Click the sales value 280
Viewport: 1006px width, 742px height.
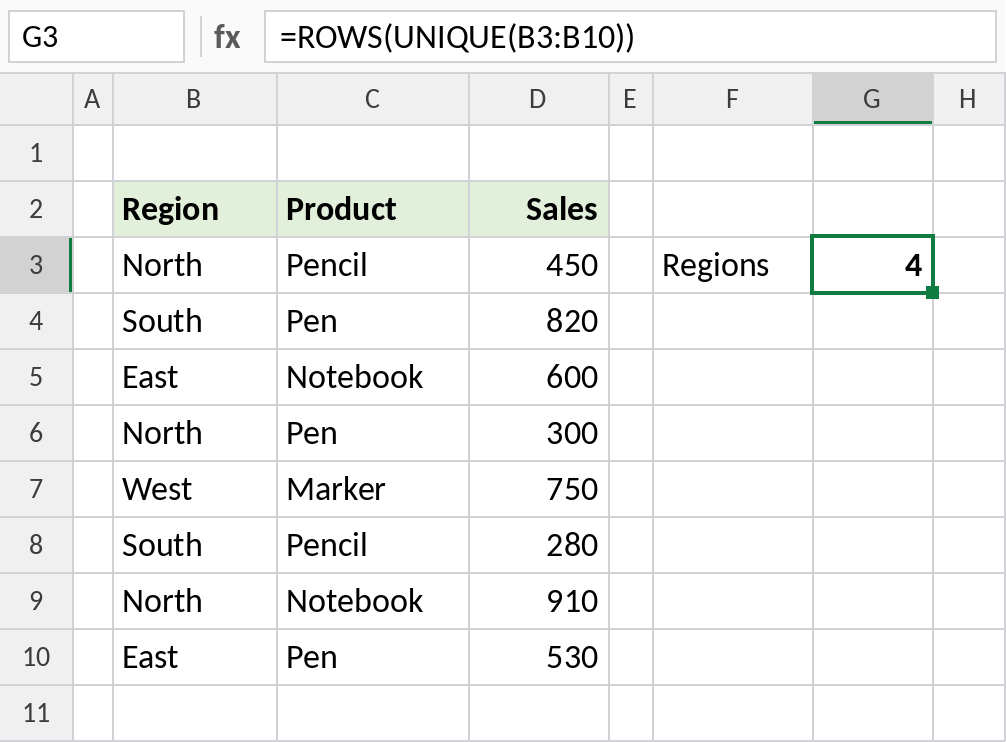(539, 545)
